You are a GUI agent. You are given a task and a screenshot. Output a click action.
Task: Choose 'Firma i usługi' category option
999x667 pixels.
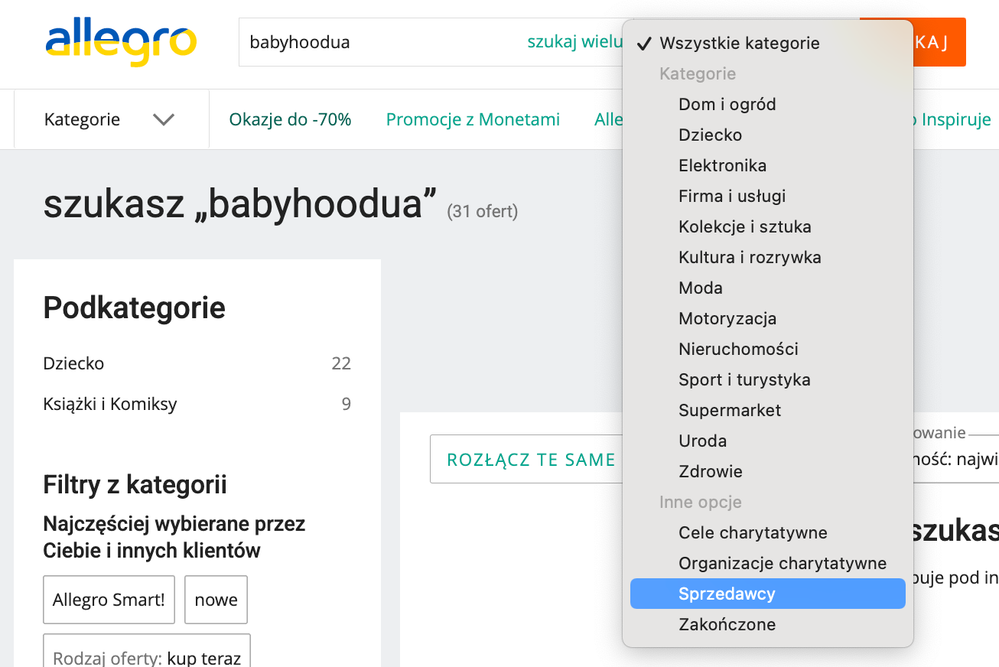coord(767,196)
